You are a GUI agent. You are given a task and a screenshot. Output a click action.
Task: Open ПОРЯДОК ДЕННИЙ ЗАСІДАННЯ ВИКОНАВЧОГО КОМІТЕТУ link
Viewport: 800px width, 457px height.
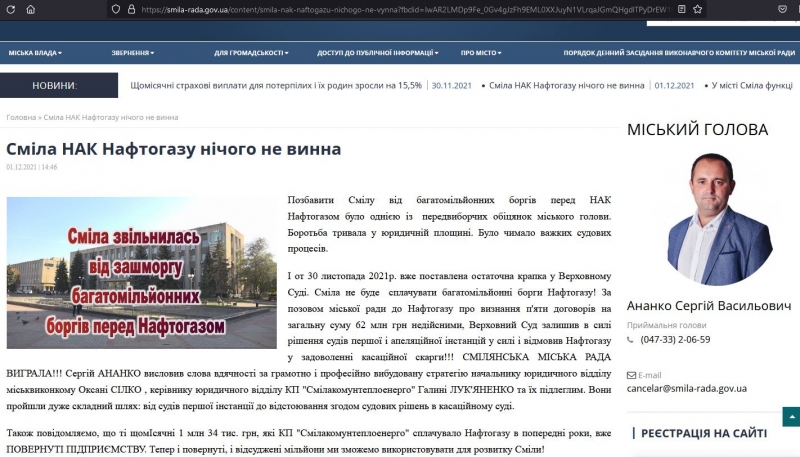pos(677,52)
